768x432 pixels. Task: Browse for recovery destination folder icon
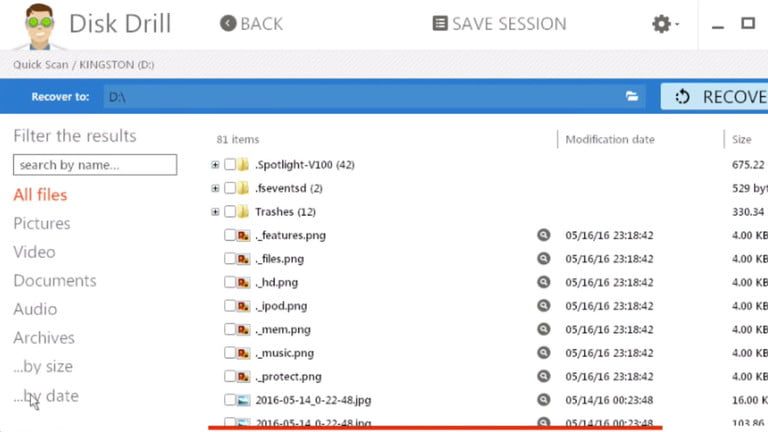pos(632,96)
